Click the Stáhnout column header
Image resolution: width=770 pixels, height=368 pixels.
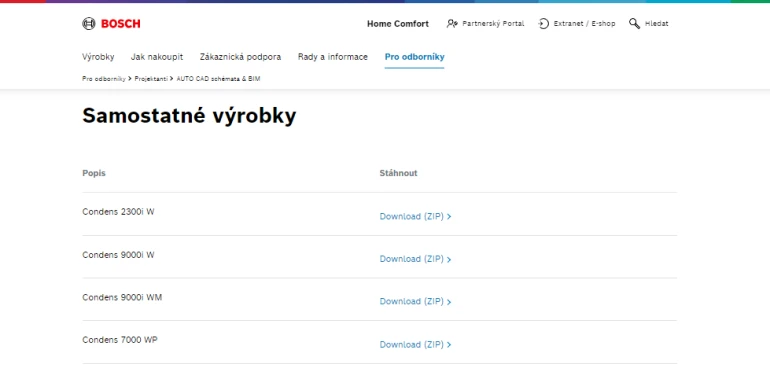coord(398,173)
